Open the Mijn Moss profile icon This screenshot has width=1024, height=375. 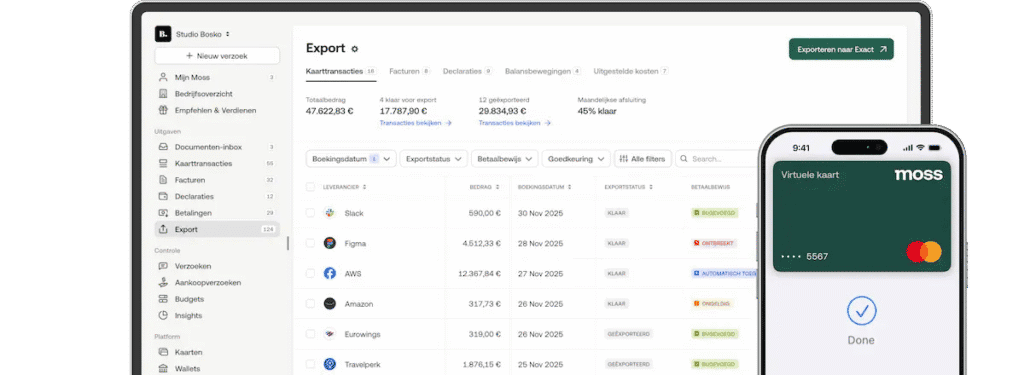tap(163, 77)
